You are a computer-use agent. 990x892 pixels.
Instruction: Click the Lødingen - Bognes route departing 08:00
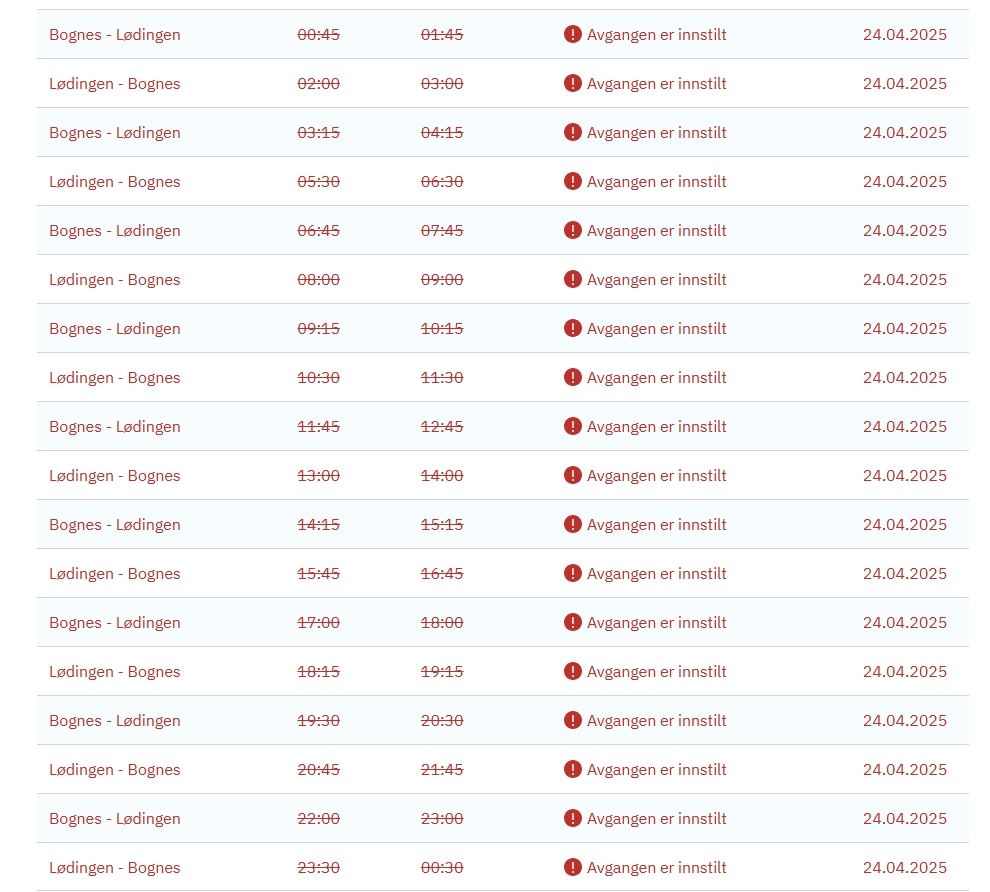115,280
